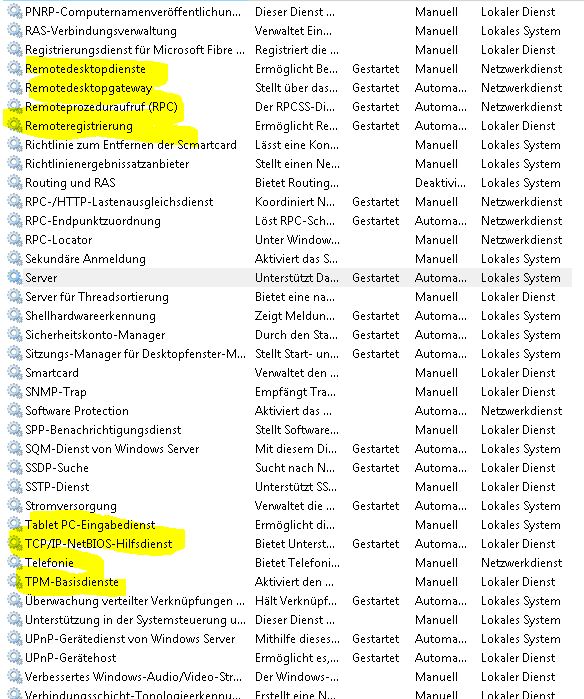Select the Remotedesktopdienste service name
The image size is (584, 699).
(85, 69)
